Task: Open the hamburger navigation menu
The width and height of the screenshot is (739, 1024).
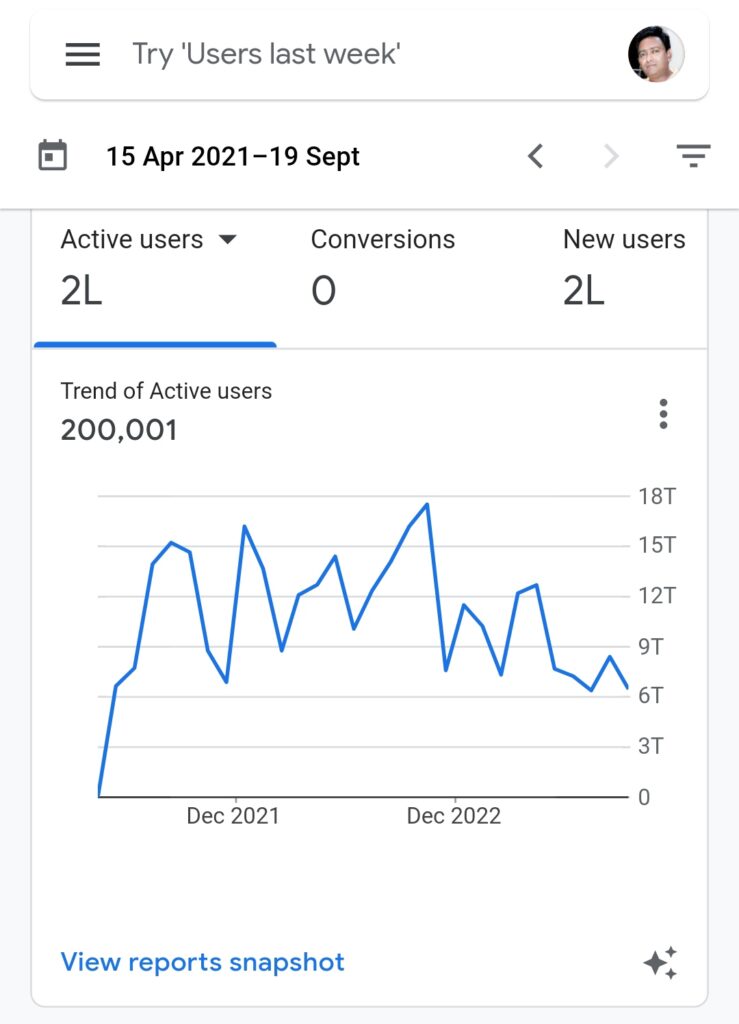Action: (x=83, y=54)
